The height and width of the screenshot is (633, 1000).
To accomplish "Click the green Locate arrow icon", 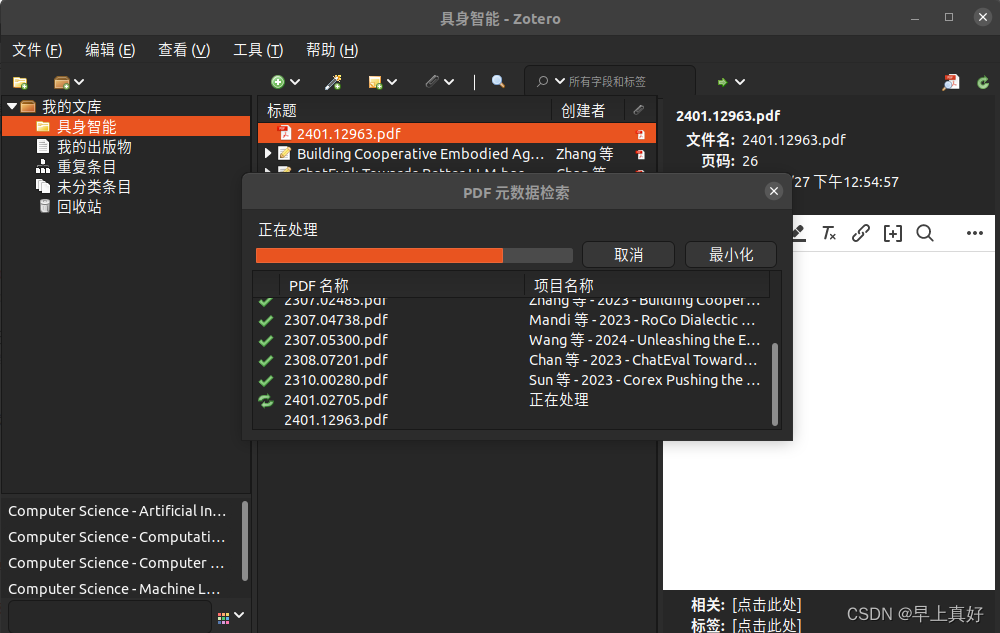I will 722,82.
